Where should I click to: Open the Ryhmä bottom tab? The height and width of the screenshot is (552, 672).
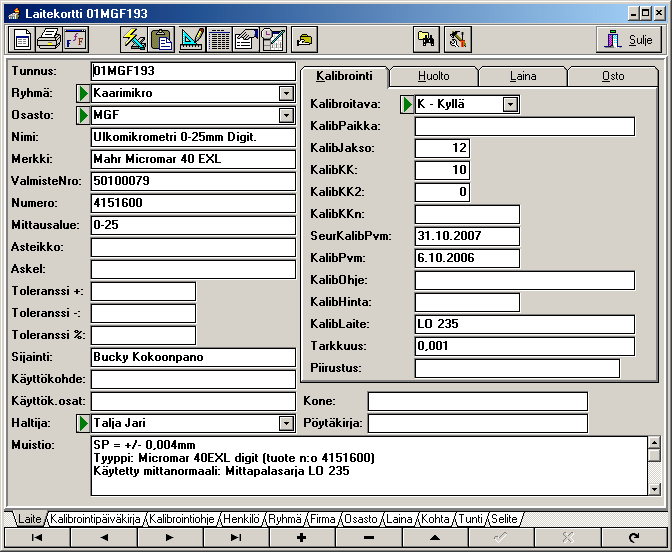pyautogui.click(x=285, y=519)
